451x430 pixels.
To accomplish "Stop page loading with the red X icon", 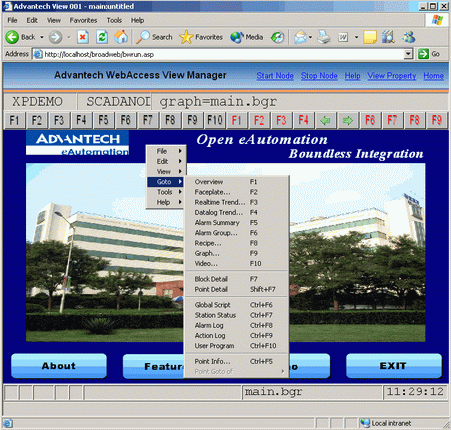I will tap(83, 37).
